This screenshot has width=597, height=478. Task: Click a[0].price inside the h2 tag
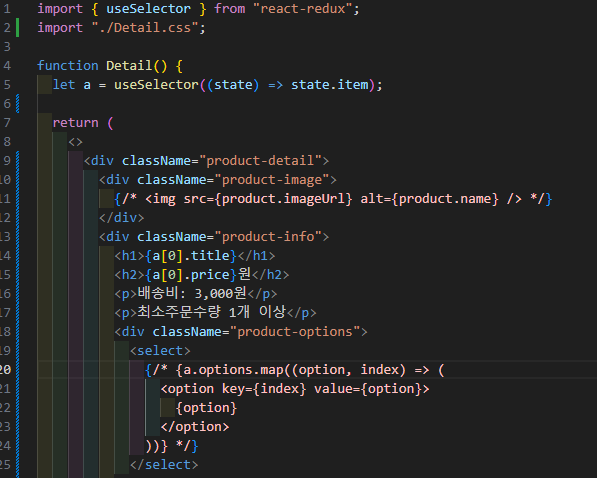coord(191,275)
